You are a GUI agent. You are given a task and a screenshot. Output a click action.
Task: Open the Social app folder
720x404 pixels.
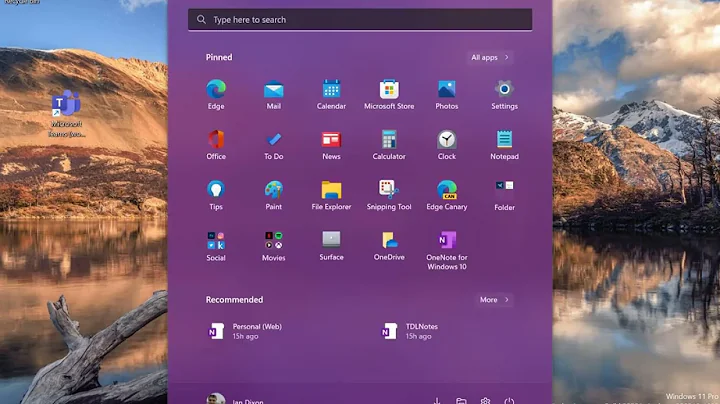point(216,246)
